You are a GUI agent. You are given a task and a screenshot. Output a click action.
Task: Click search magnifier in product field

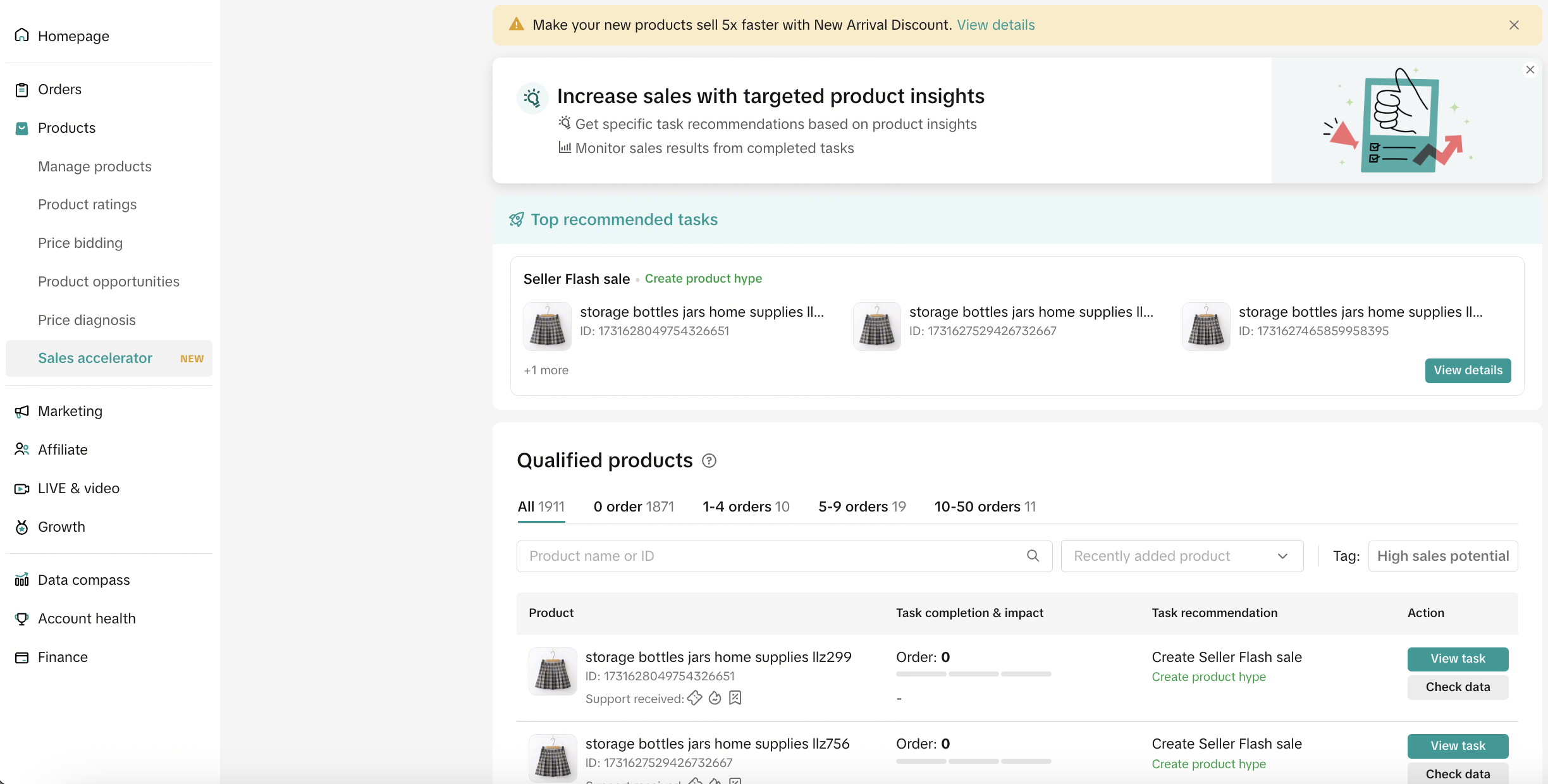1033,556
